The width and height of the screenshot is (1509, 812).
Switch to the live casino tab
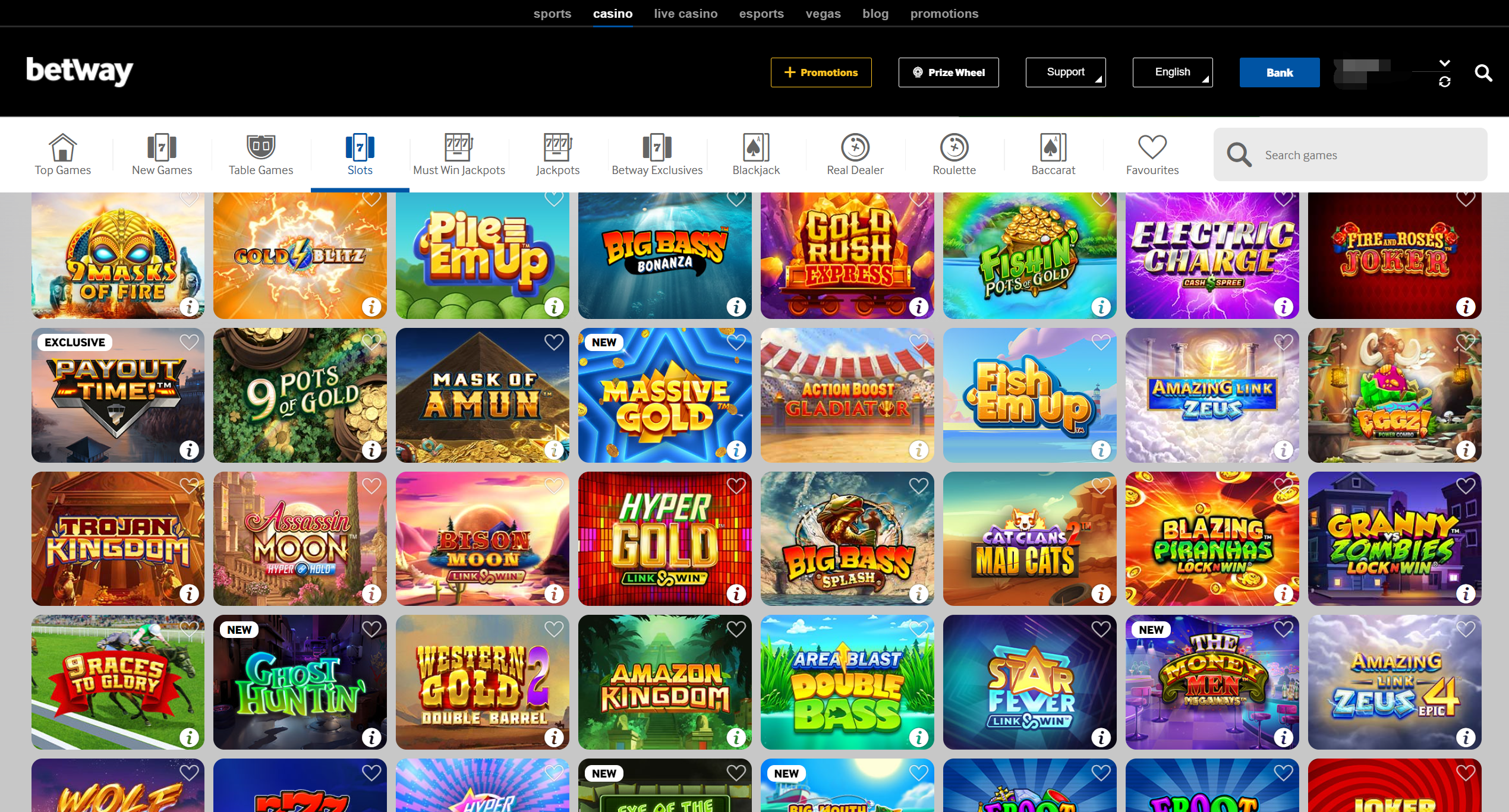[x=685, y=14]
